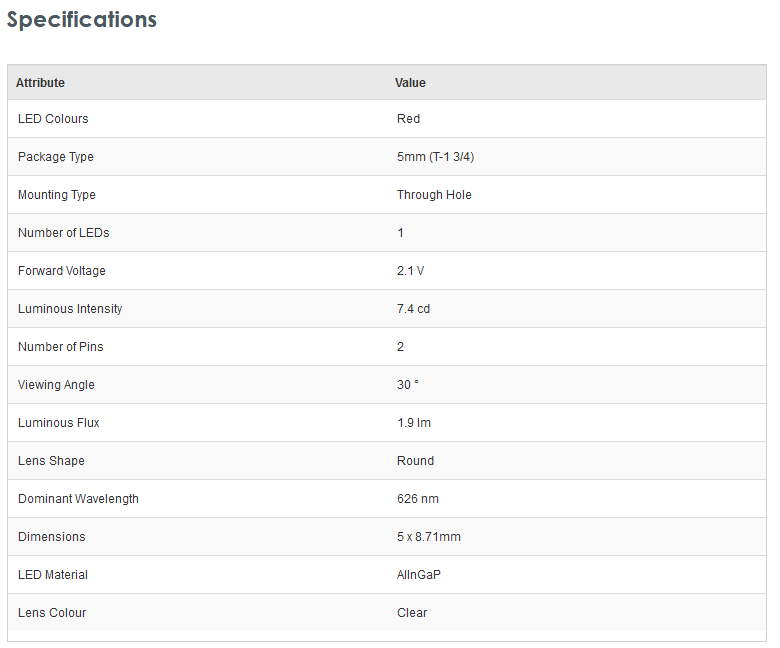This screenshot has height=648, width=780.
Task: Select the 5mm (T-1 3/4) value
Action: tap(435, 157)
